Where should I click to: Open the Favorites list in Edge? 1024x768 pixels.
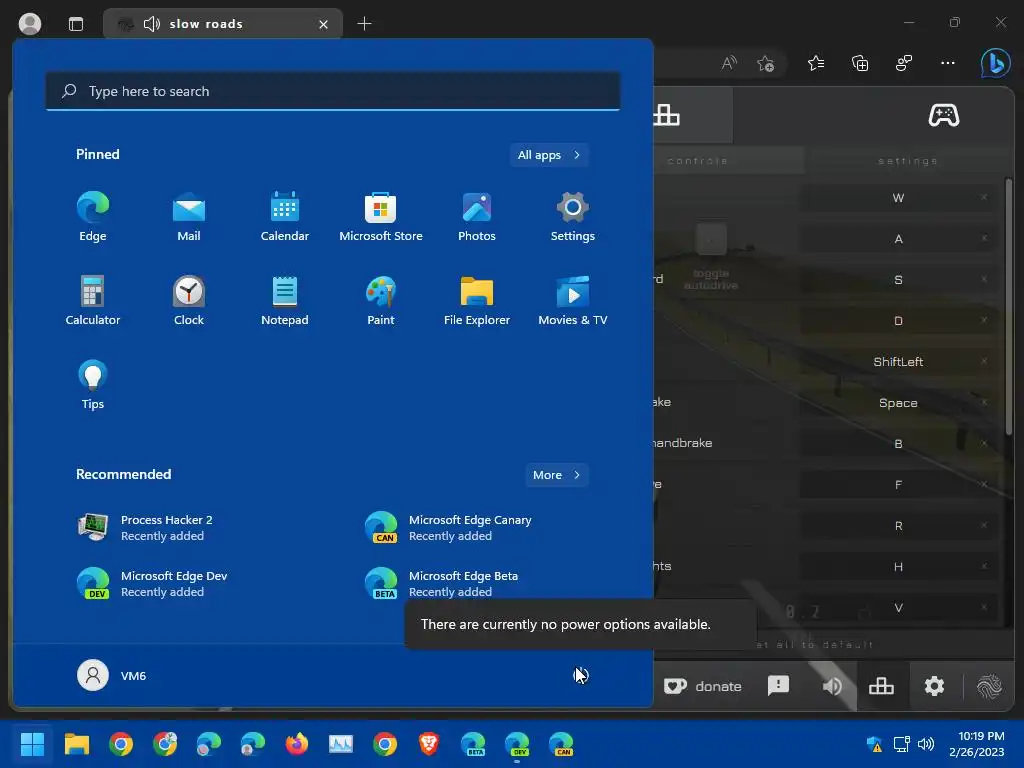pos(816,63)
